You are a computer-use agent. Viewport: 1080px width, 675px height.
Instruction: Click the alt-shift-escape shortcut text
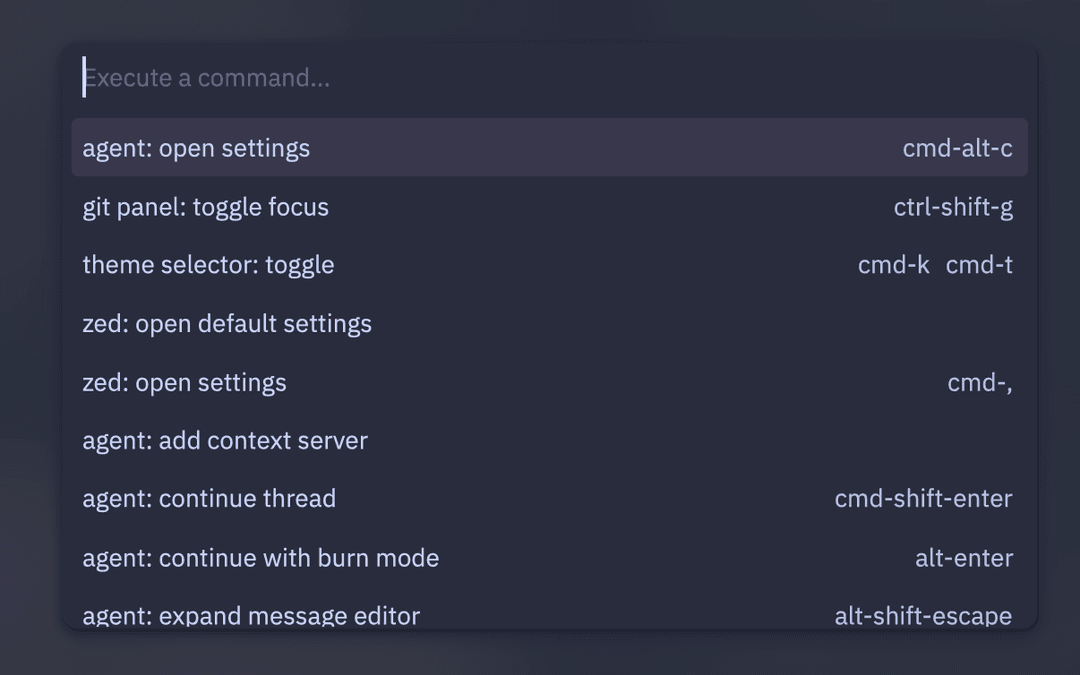pos(925,615)
